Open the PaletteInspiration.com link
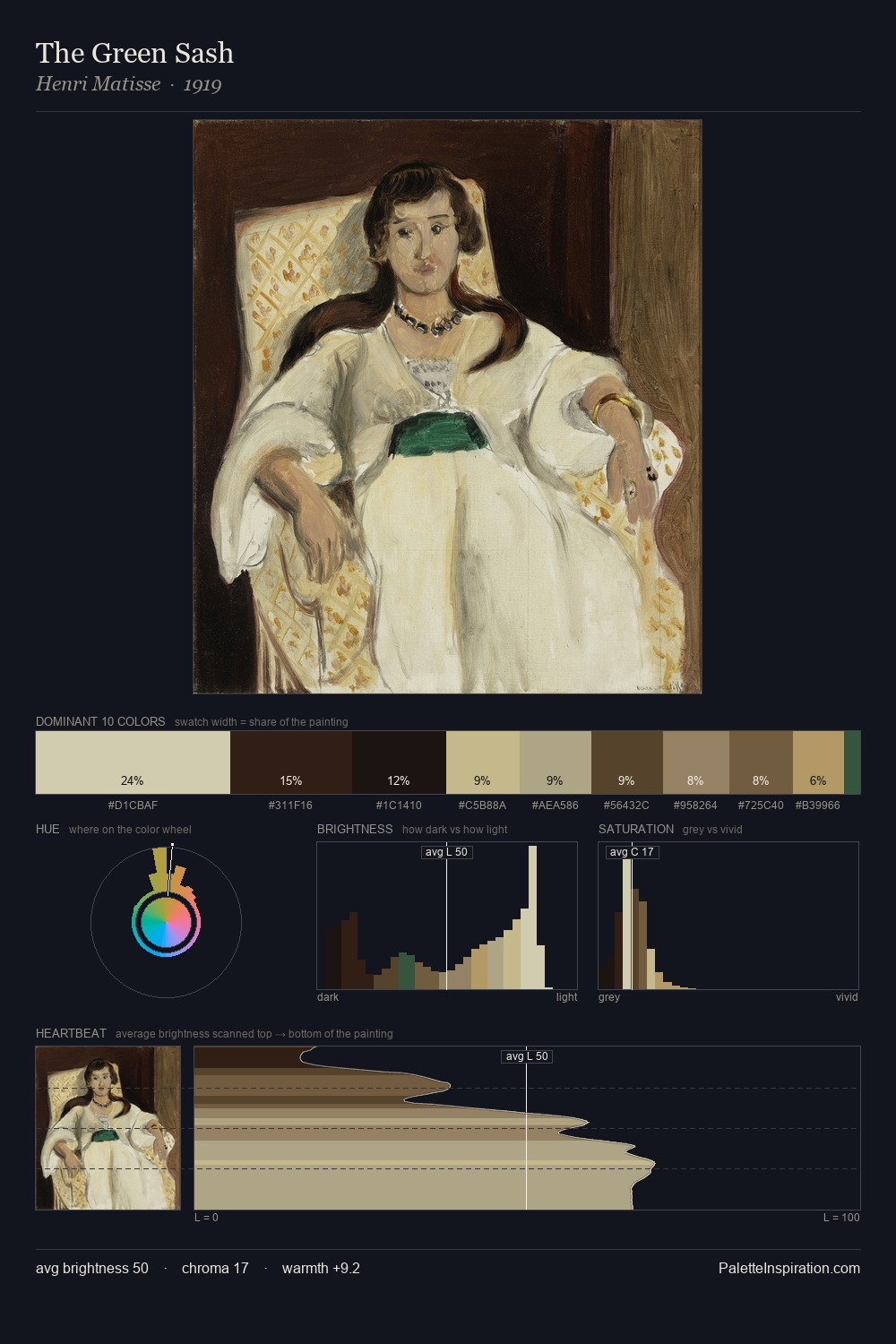 click(789, 1268)
